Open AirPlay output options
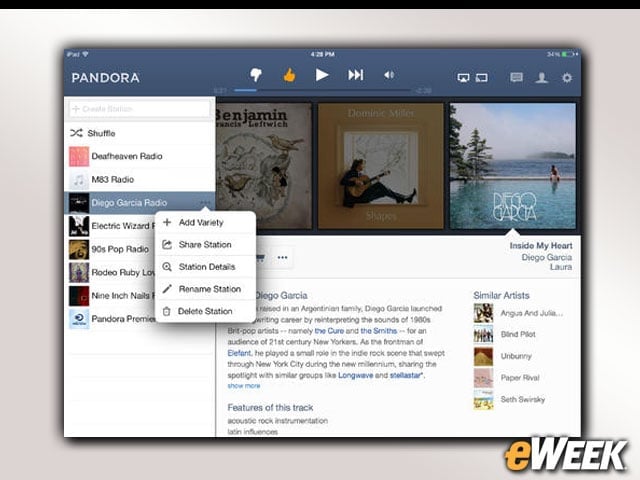This screenshot has height=480, width=640. click(x=463, y=78)
